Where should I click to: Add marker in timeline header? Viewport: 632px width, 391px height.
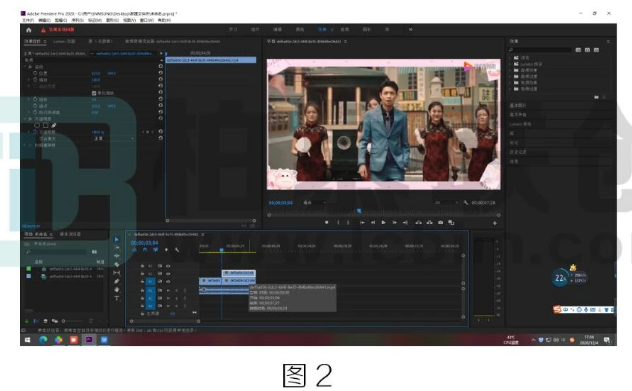tap(166, 250)
